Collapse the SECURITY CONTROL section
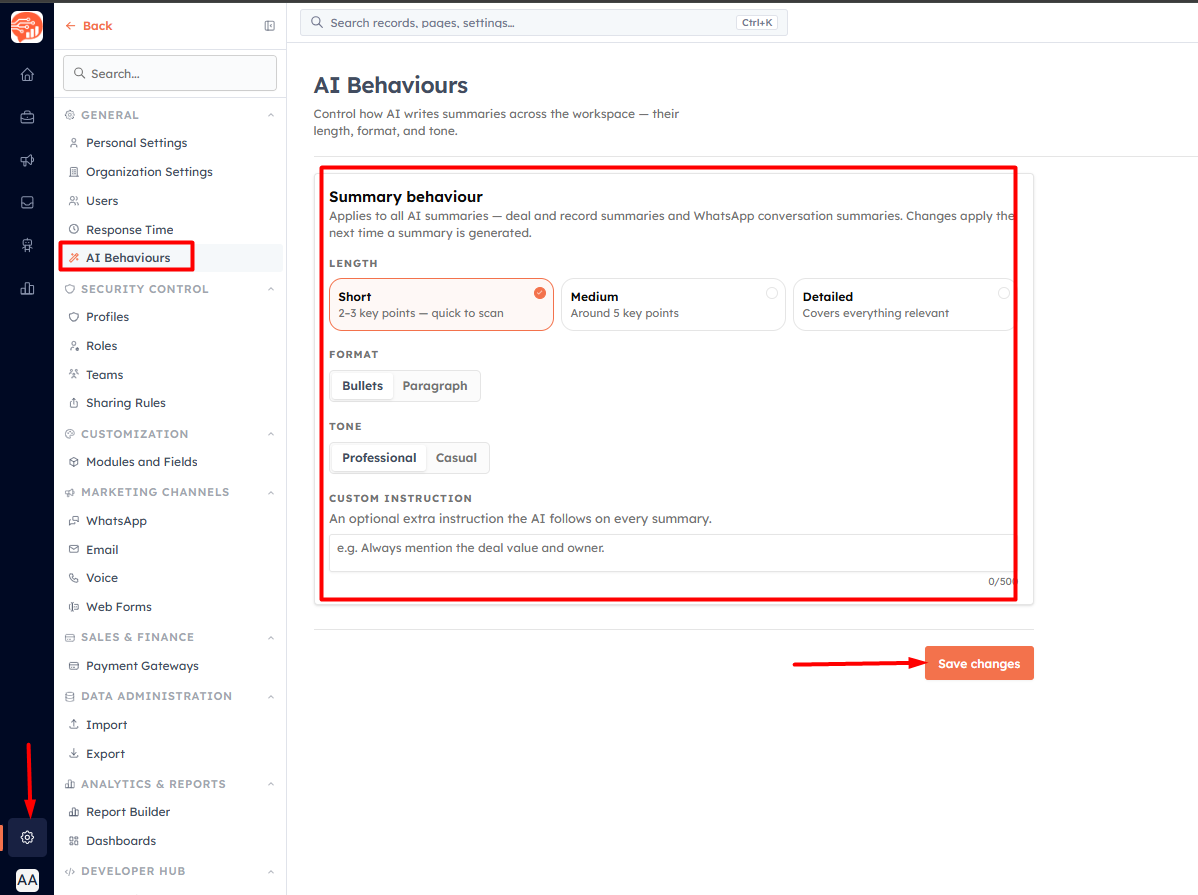Screen dimensions: 1198x895 coord(271,289)
